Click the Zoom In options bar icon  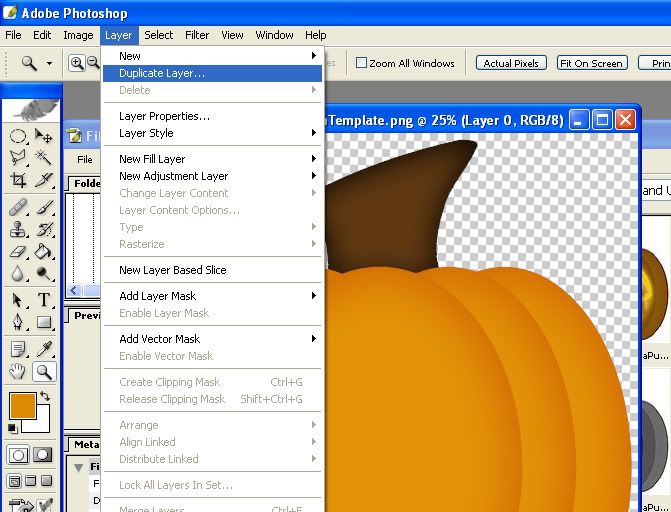point(77,63)
